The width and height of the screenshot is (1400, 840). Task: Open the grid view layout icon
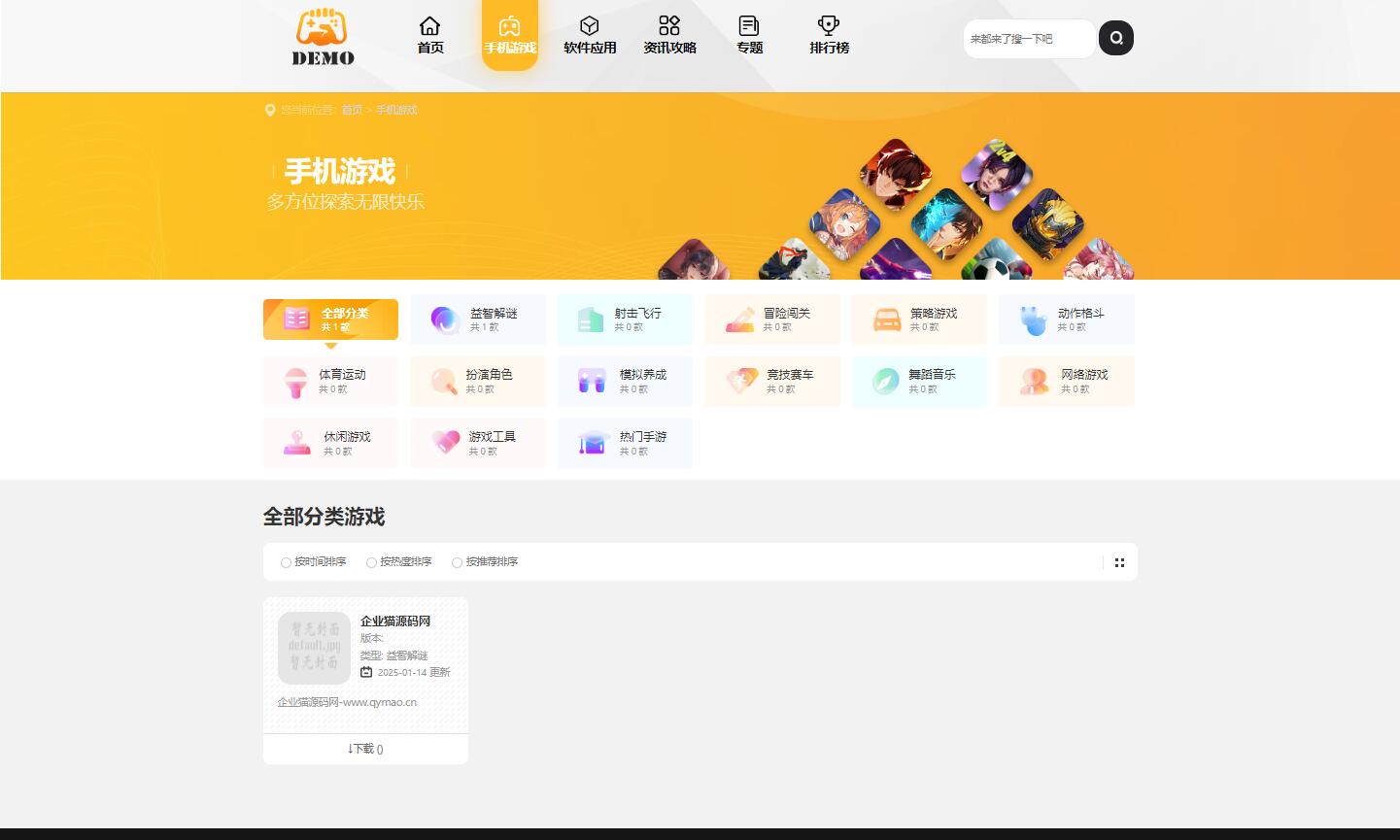(x=1119, y=561)
